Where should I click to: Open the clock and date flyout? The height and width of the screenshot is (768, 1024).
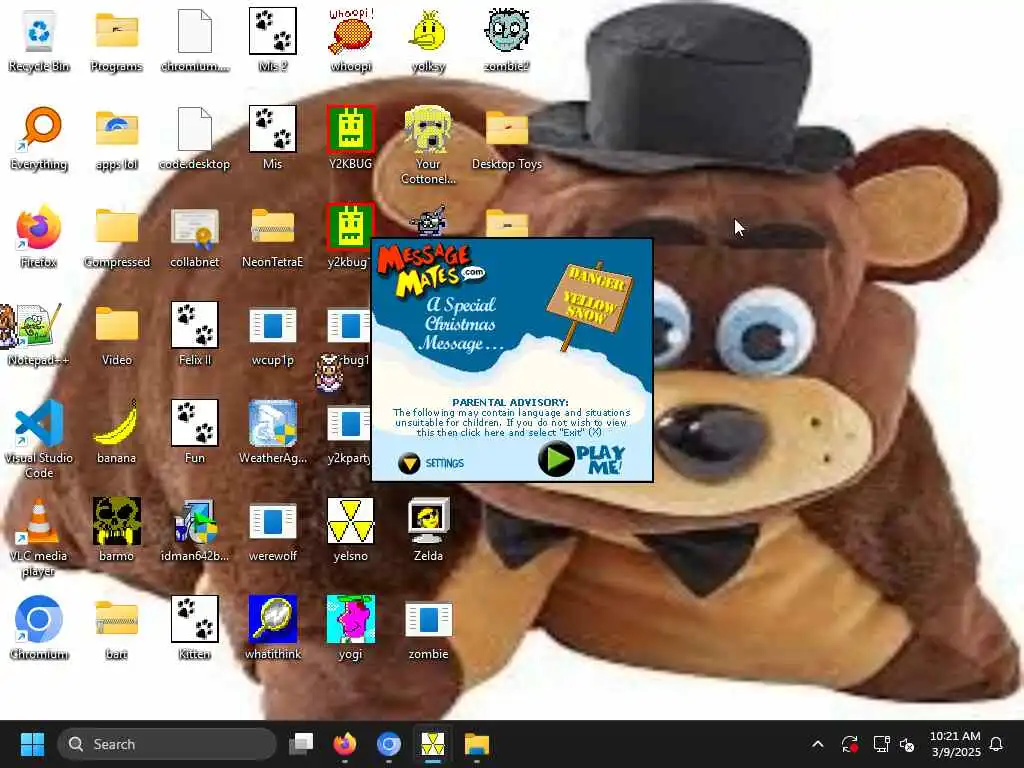click(955, 744)
